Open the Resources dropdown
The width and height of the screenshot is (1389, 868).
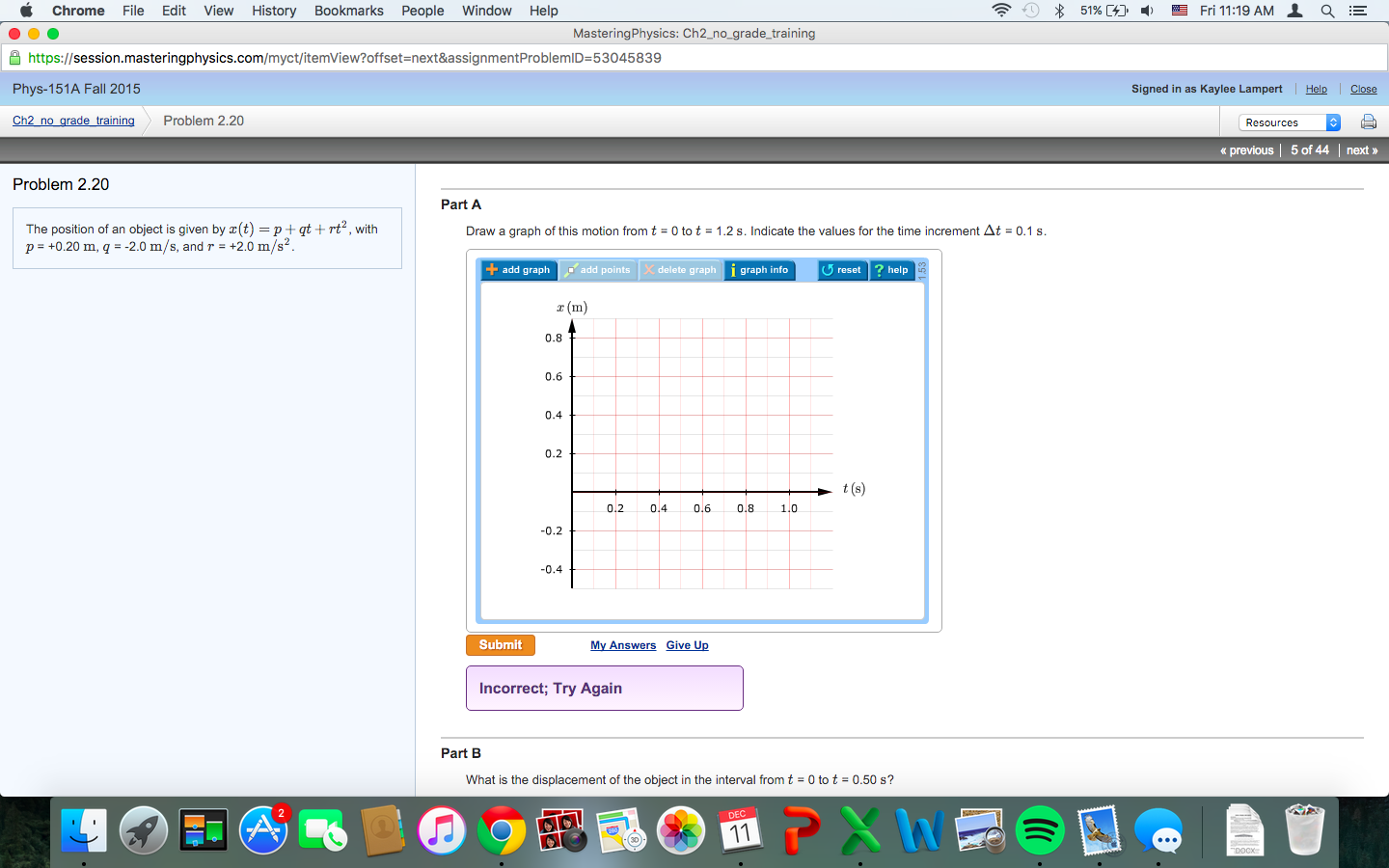(1290, 122)
